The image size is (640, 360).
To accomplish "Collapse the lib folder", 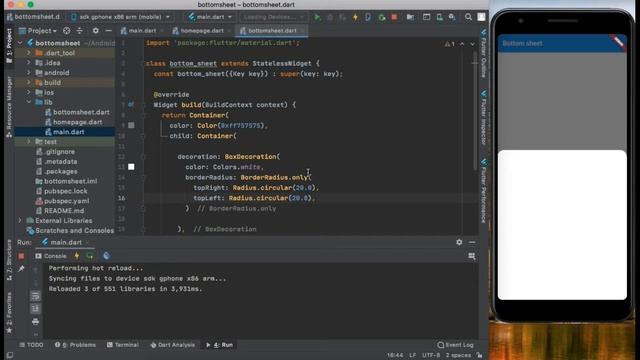I will click(29, 102).
